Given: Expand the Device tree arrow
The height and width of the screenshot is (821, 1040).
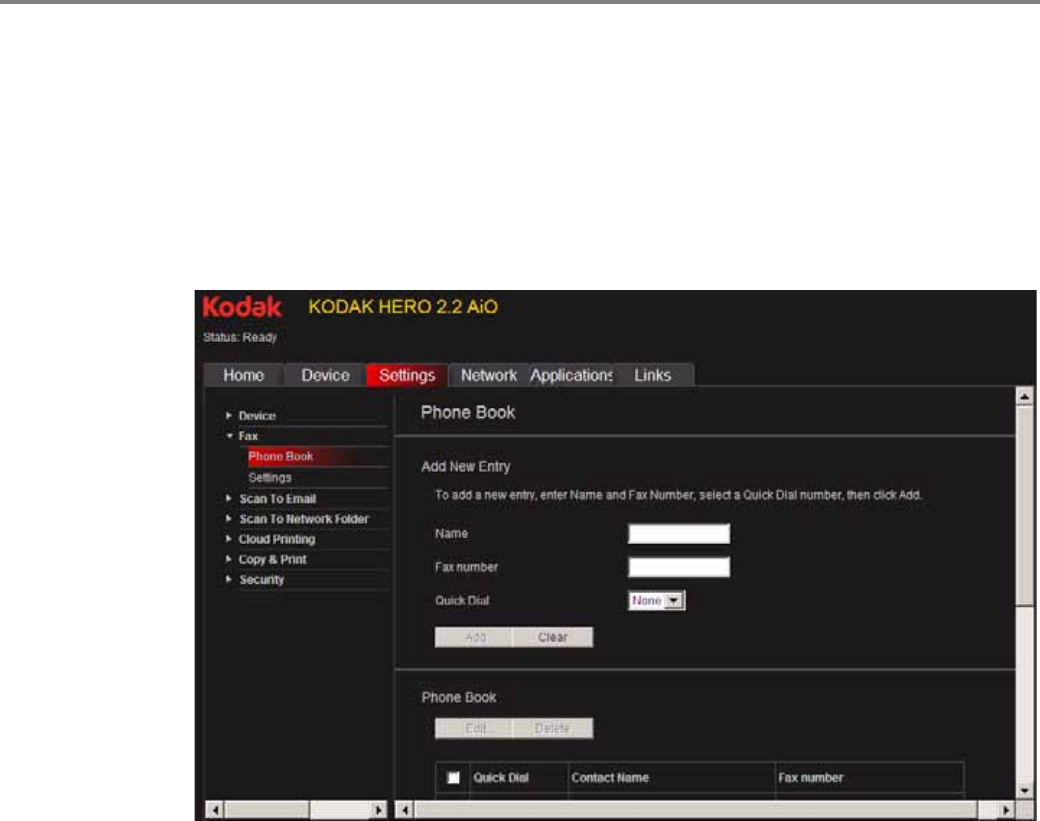Looking at the screenshot, I should click(228, 415).
